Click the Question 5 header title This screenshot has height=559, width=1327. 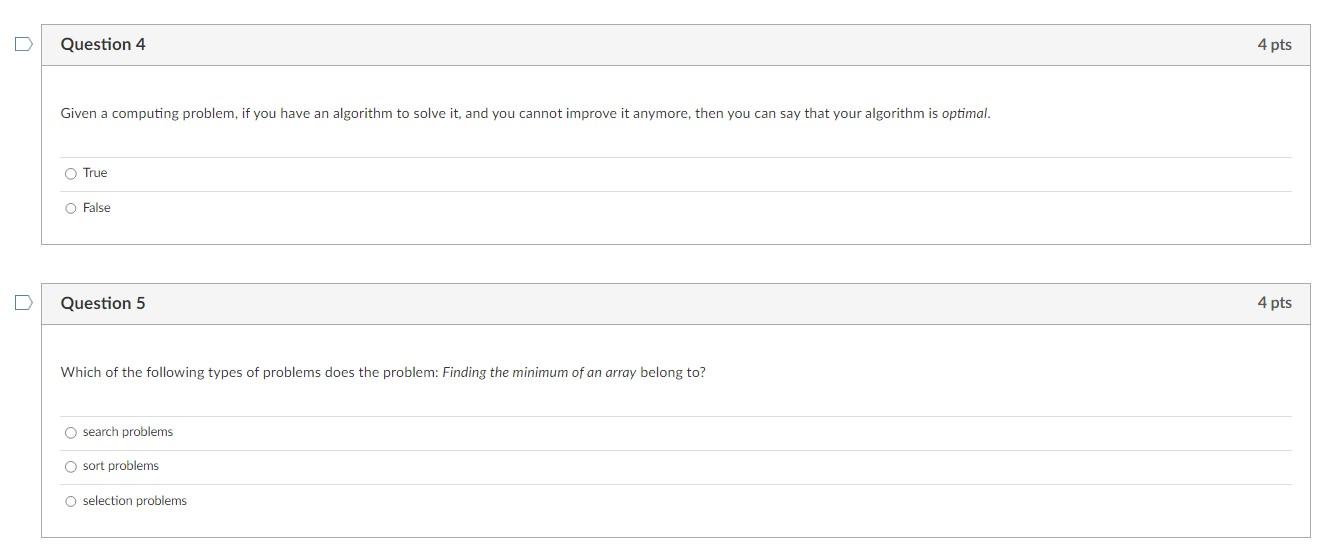[x=103, y=303]
